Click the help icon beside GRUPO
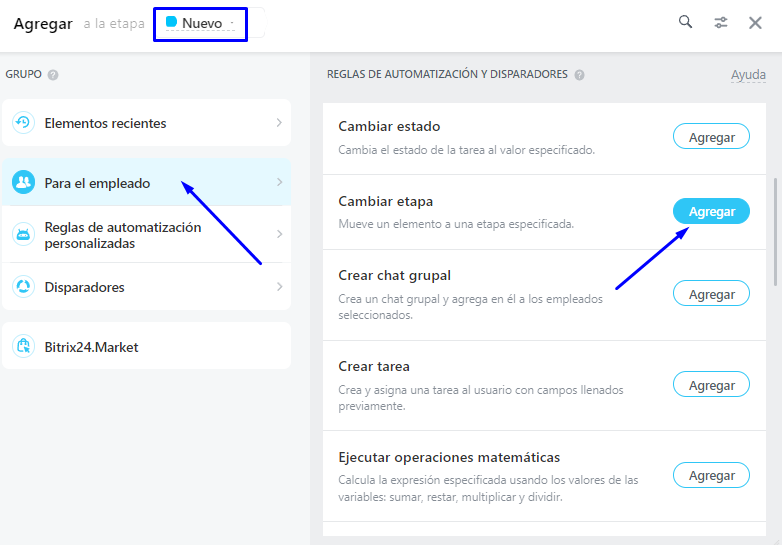 [53, 74]
